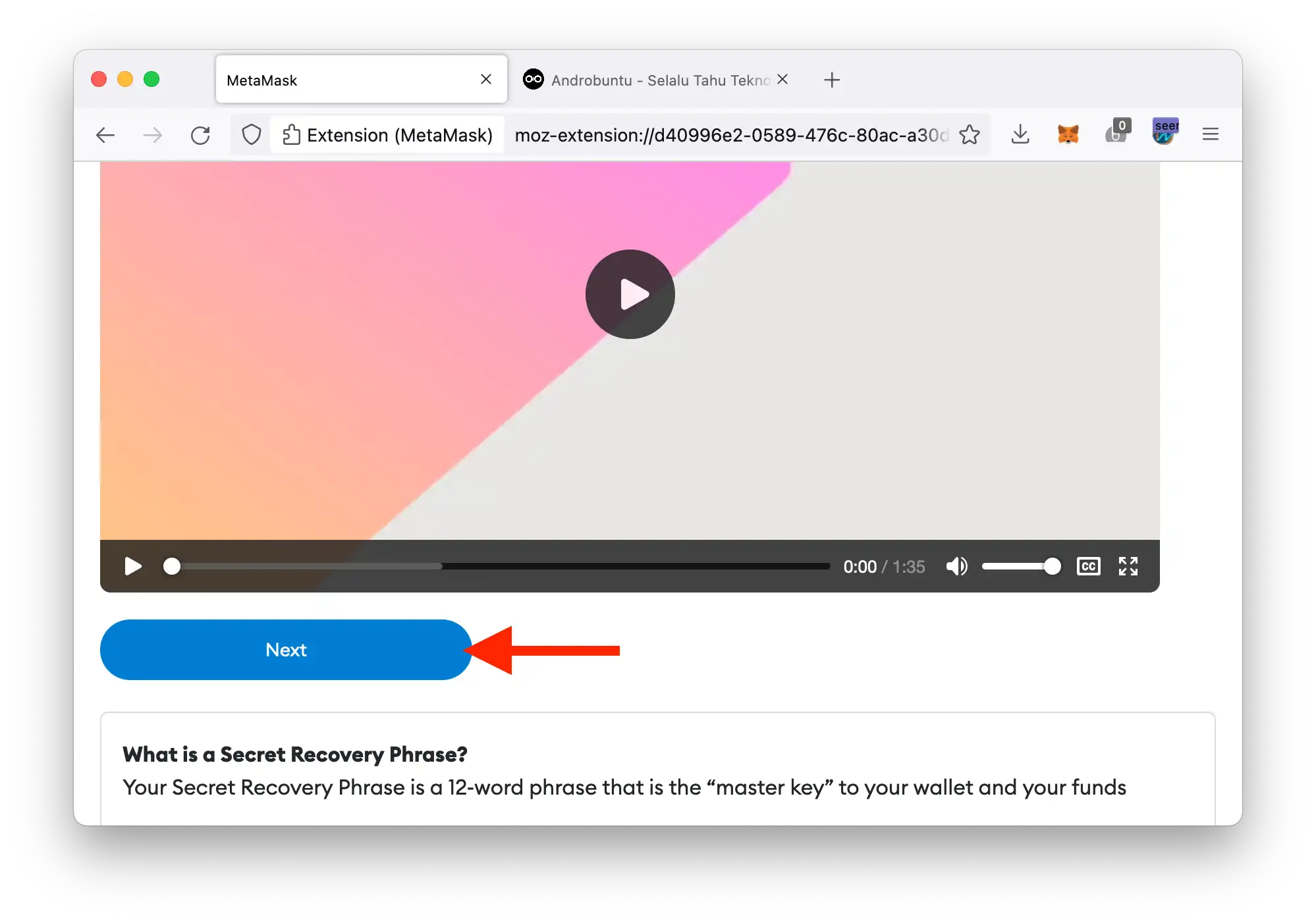Enable fullscreen mode on the video
The height and width of the screenshot is (923, 1316).
[x=1128, y=566]
